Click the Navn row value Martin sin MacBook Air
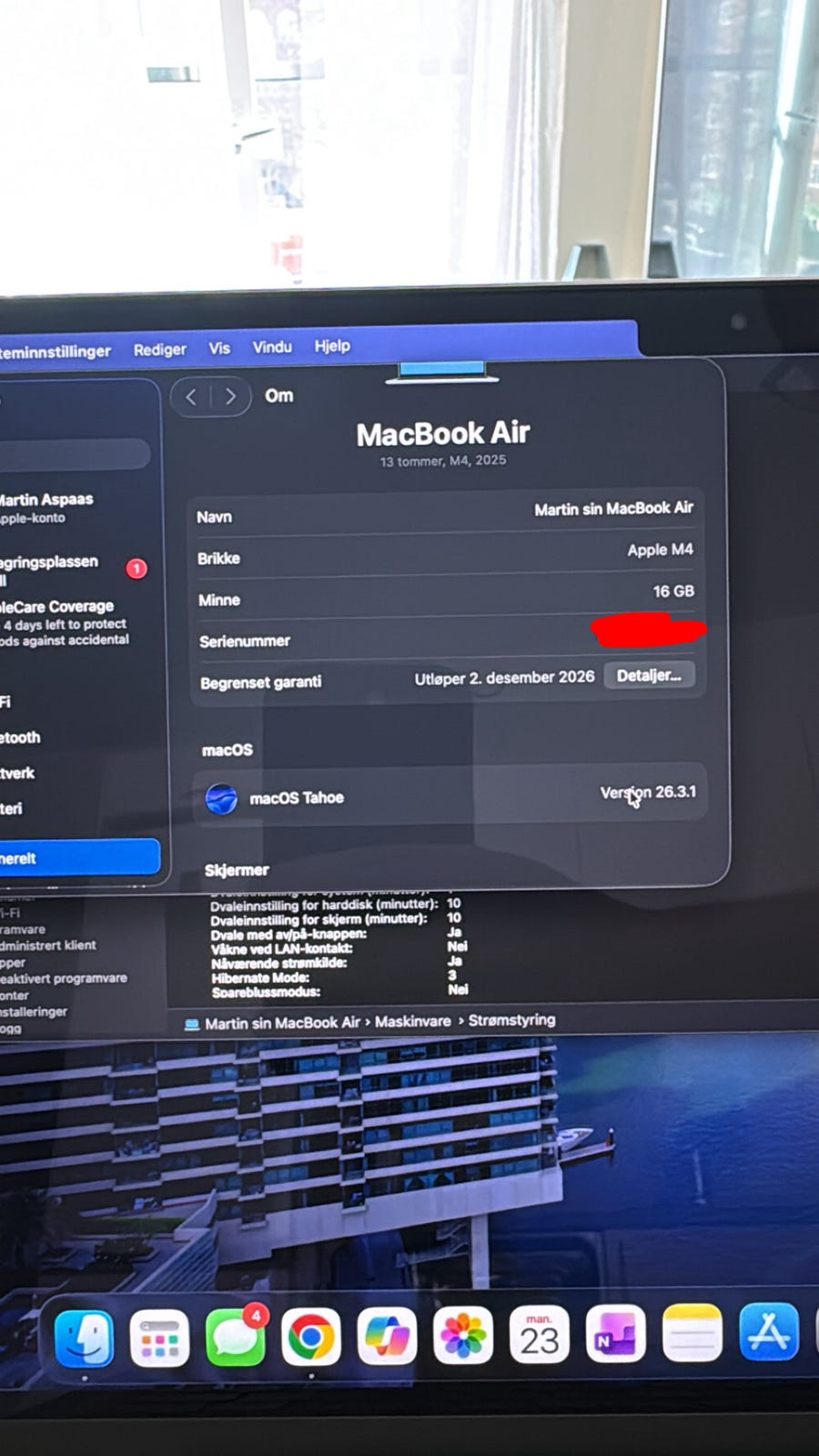 [x=613, y=509]
